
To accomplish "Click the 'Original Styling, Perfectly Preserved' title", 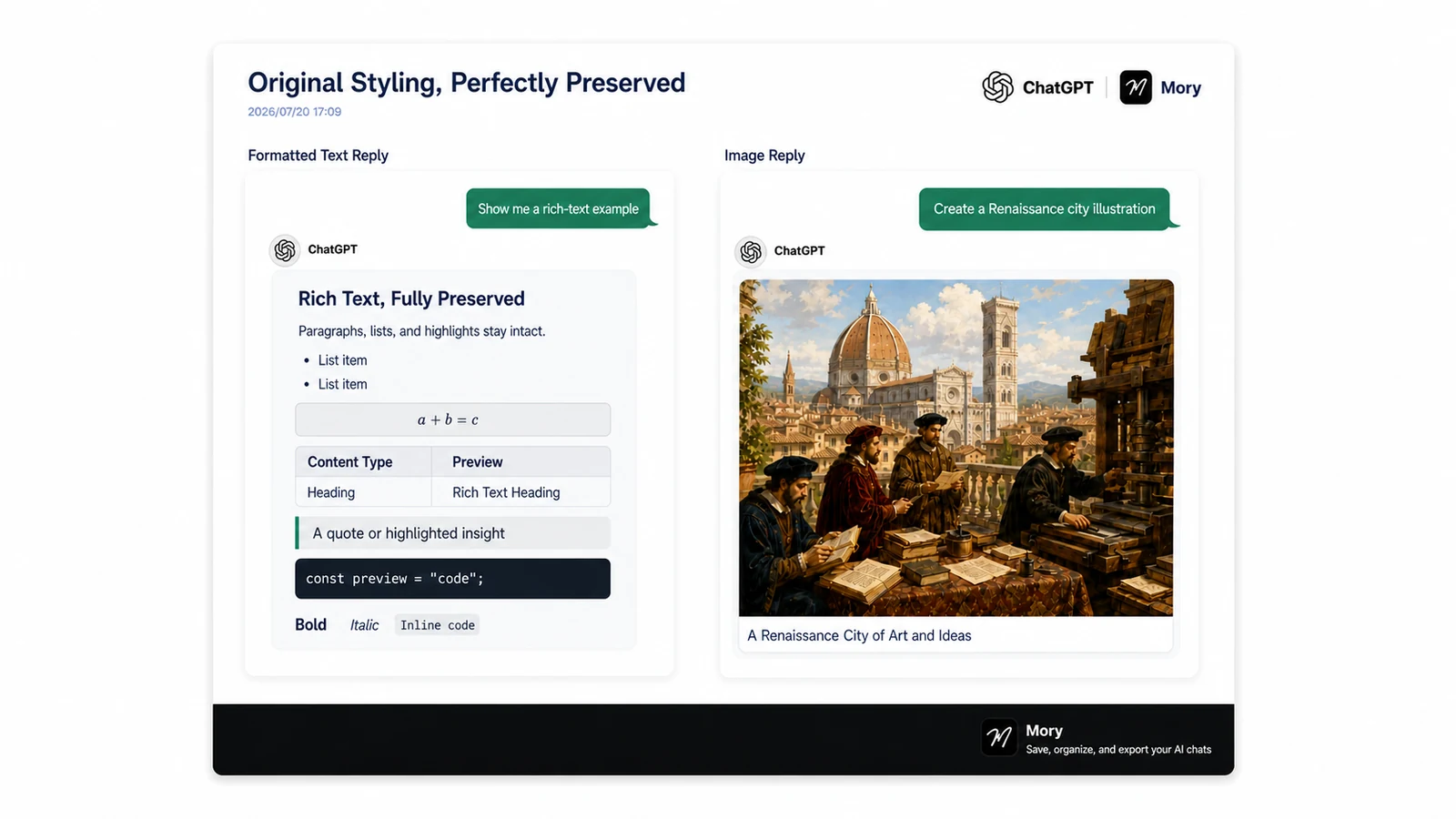I will click(x=467, y=83).
